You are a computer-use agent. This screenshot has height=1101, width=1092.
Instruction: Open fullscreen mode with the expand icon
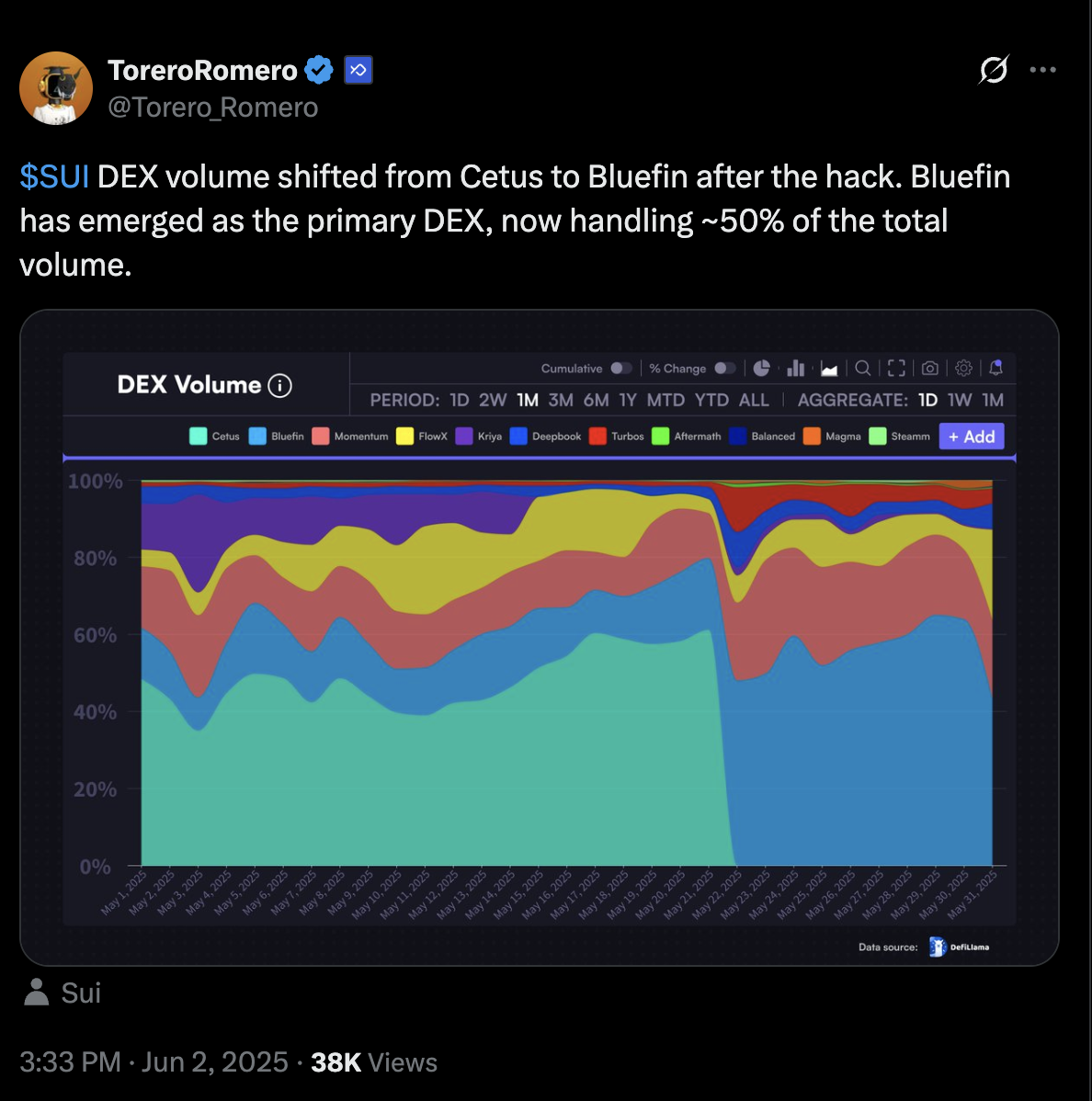896,368
